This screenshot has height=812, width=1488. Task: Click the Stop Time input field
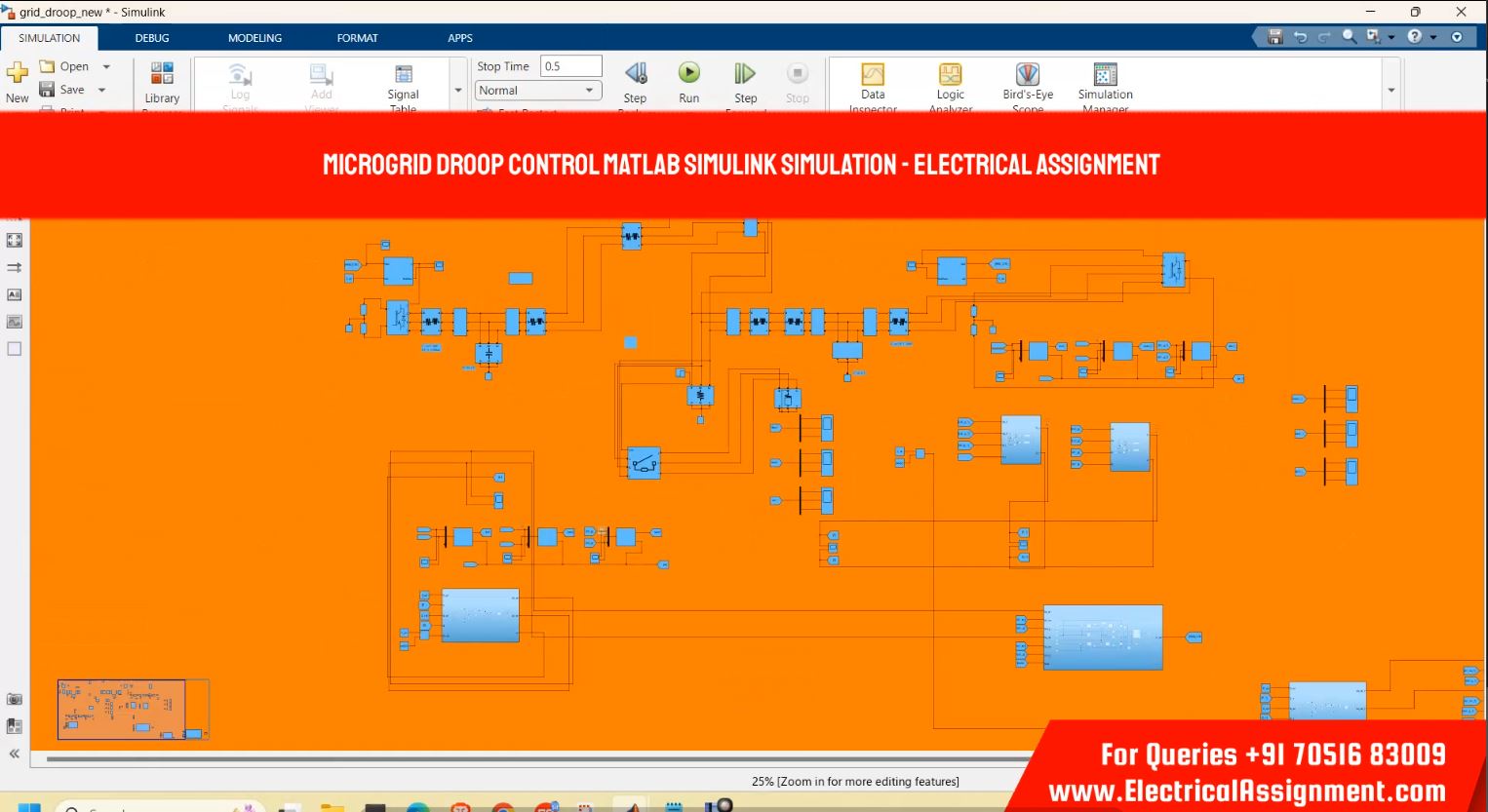point(570,66)
